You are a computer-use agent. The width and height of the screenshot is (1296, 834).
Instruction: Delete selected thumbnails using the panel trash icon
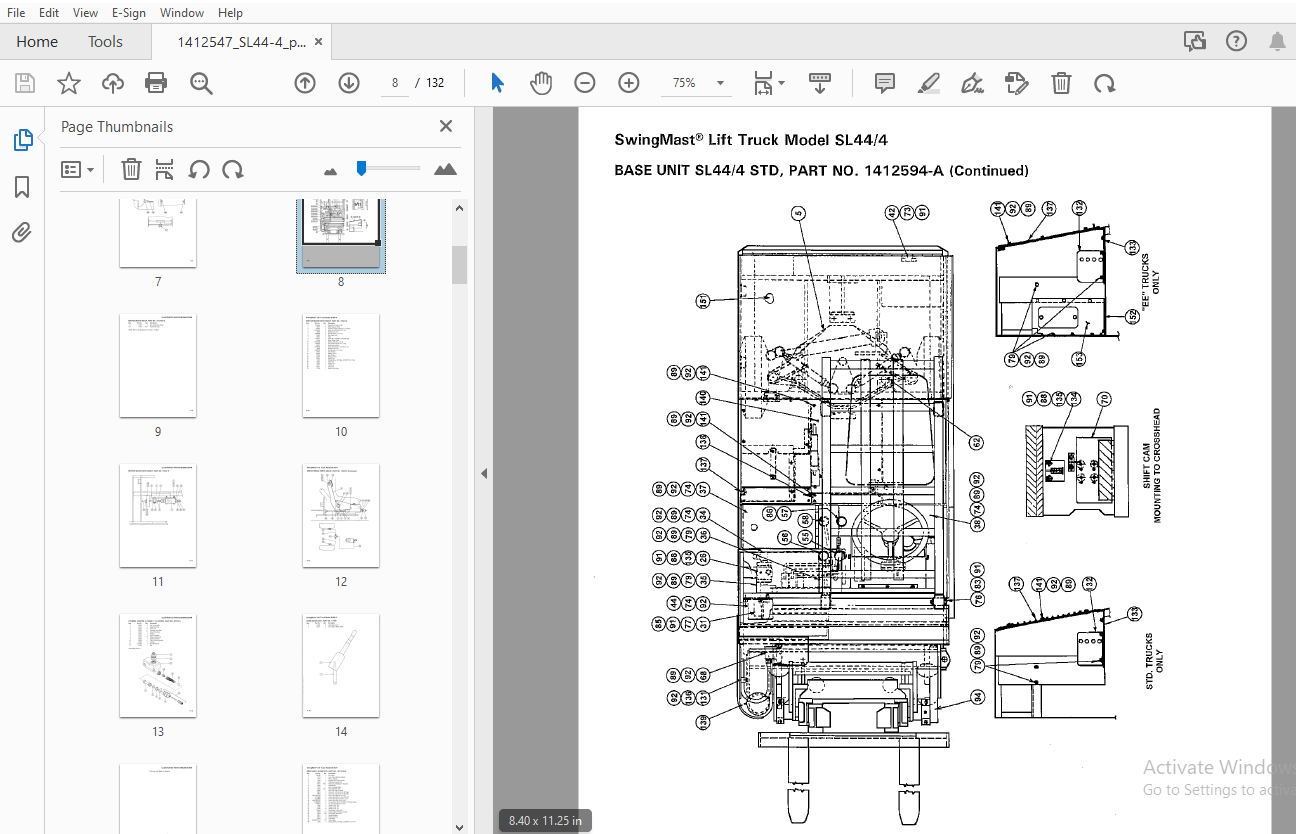pyautogui.click(x=131, y=169)
